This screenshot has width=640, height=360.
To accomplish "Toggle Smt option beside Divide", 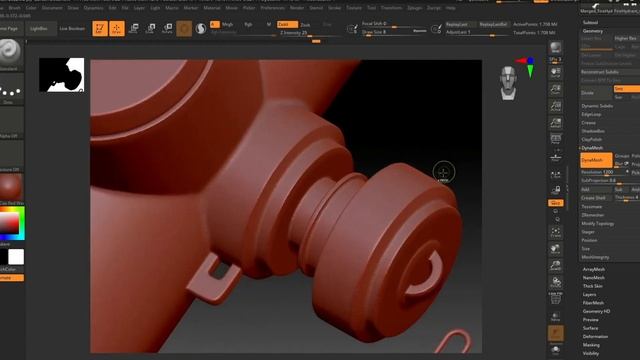I will click(626, 89).
